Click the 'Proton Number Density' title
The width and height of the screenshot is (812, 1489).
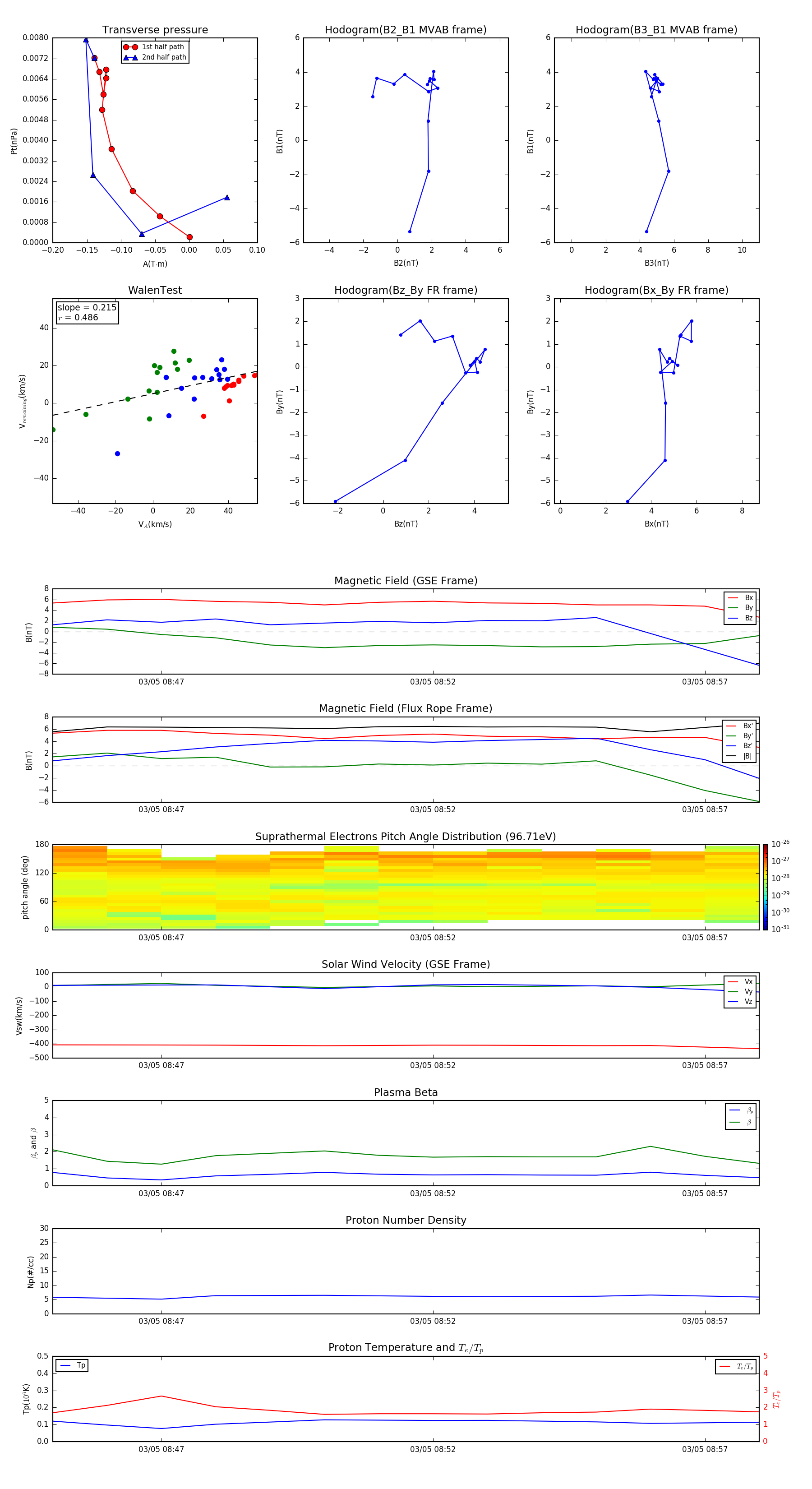tap(406, 1220)
